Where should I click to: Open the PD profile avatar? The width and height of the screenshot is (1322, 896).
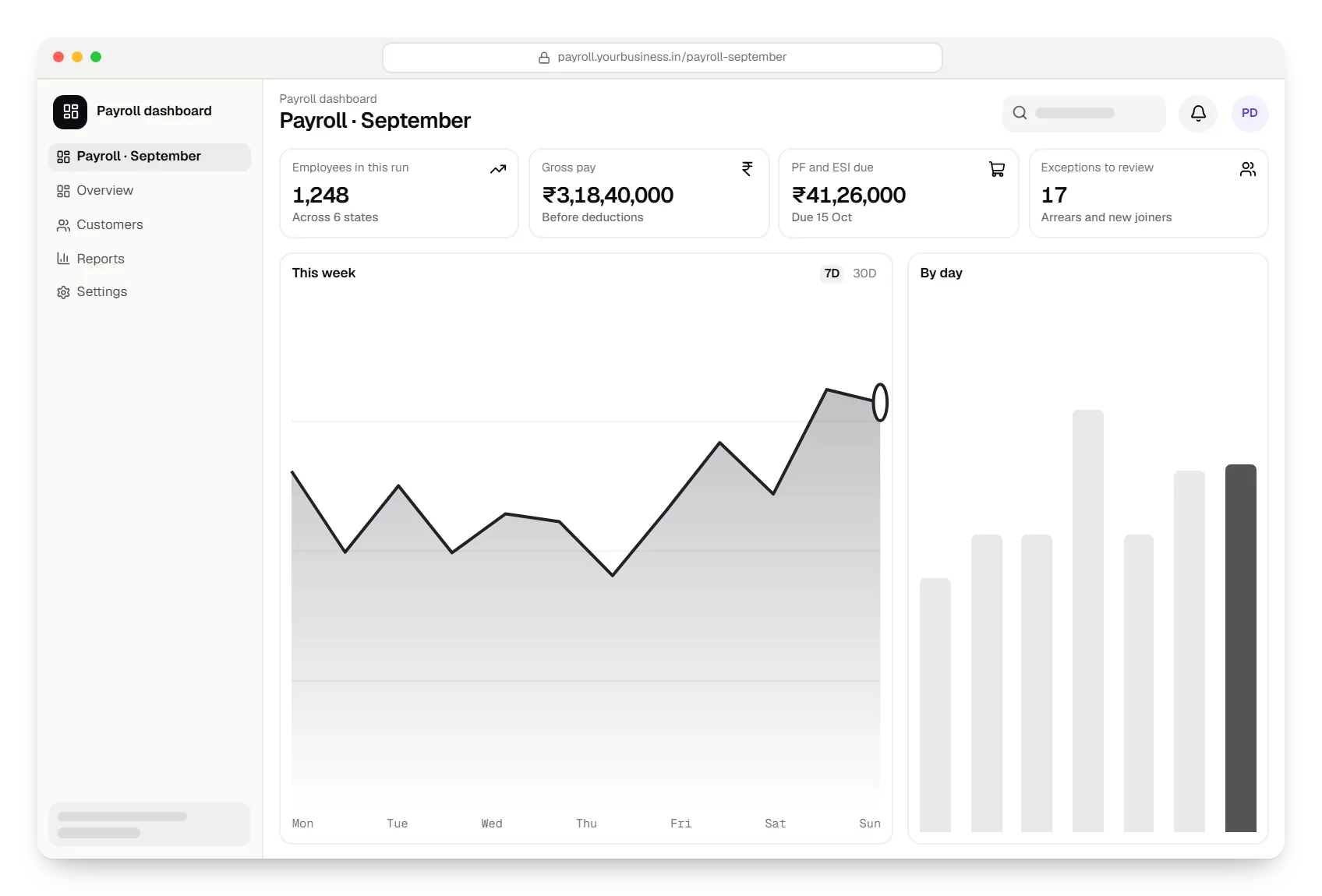point(1250,113)
